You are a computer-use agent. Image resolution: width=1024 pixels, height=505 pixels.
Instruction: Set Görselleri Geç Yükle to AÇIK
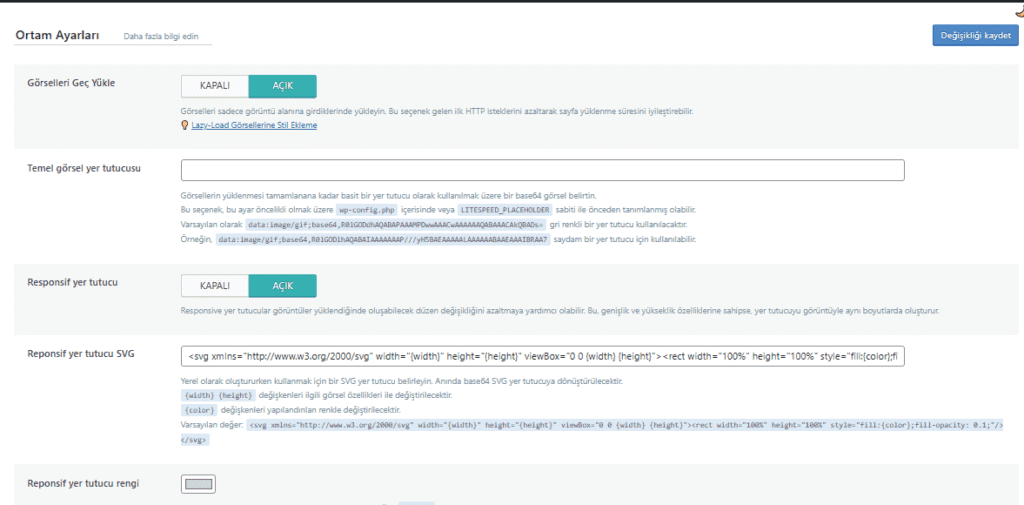pyautogui.click(x=282, y=86)
